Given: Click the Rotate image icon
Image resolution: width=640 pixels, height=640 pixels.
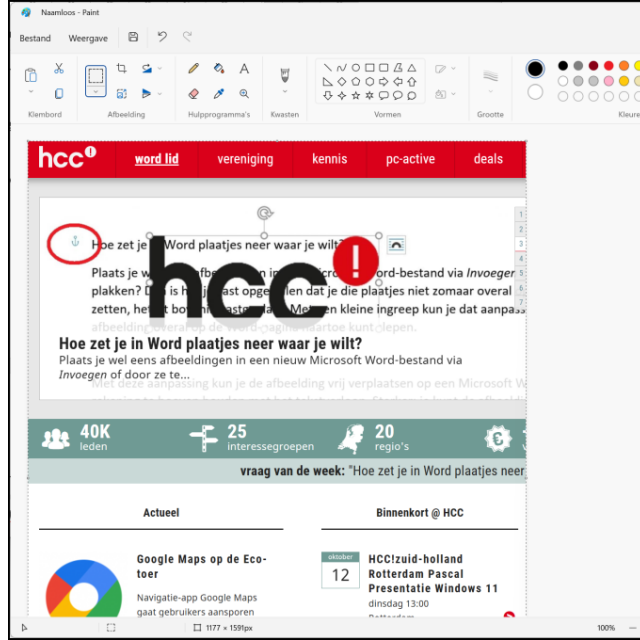Looking at the screenshot, I should tap(147, 69).
